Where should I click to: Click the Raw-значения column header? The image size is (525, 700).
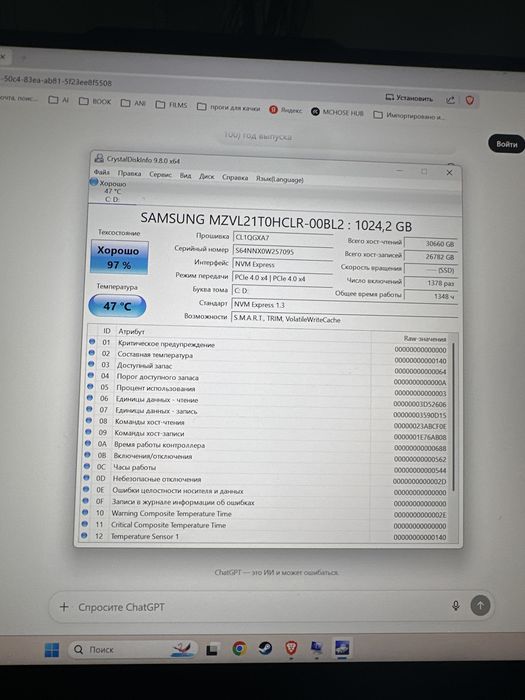(x=424, y=339)
